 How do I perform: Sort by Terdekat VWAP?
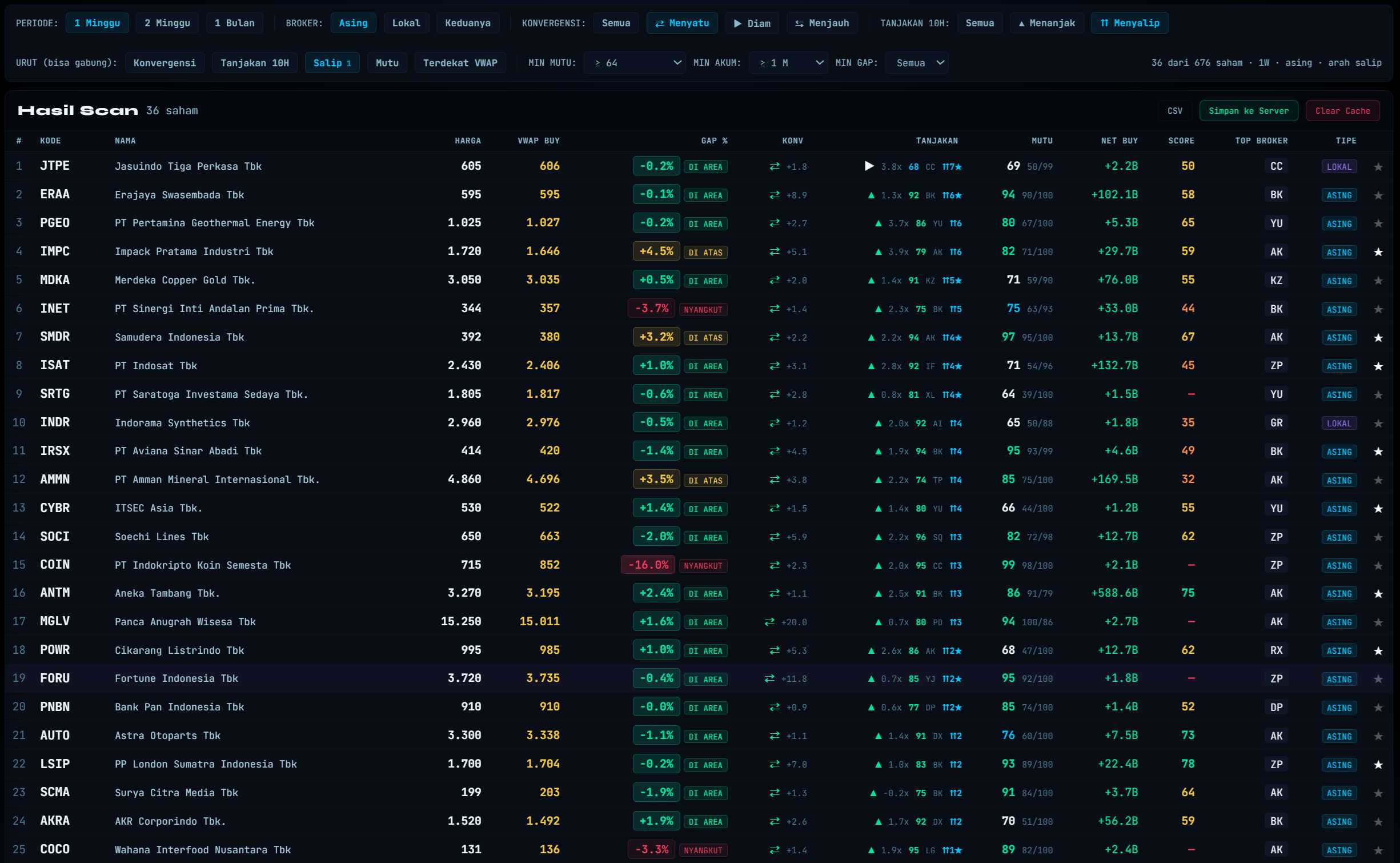click(460, 63)
